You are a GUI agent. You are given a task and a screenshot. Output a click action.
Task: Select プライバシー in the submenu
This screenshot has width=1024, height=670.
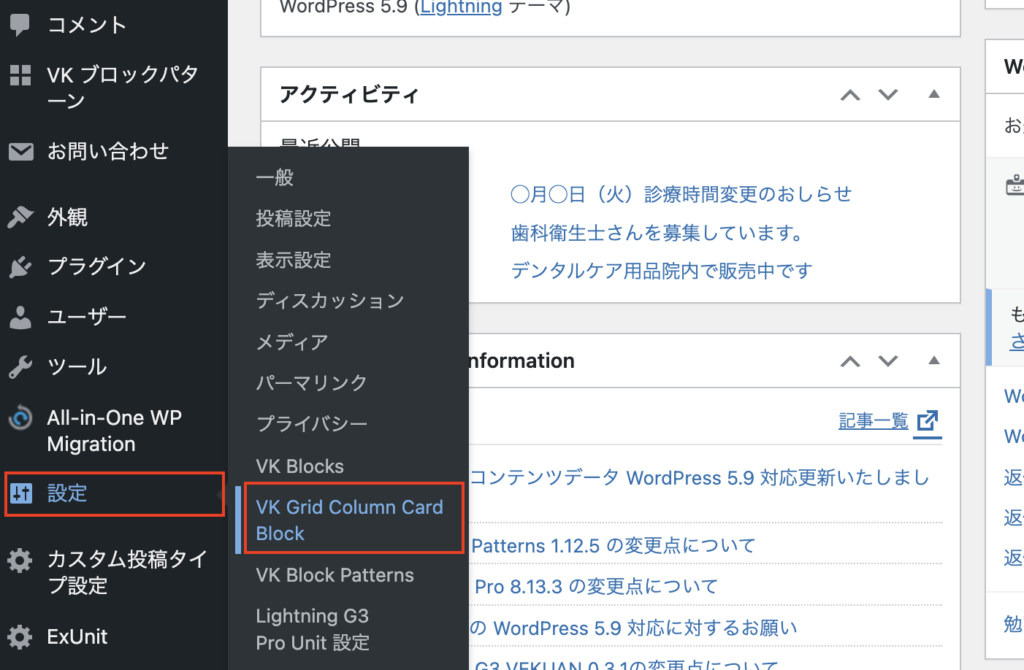tap(312, 424)
